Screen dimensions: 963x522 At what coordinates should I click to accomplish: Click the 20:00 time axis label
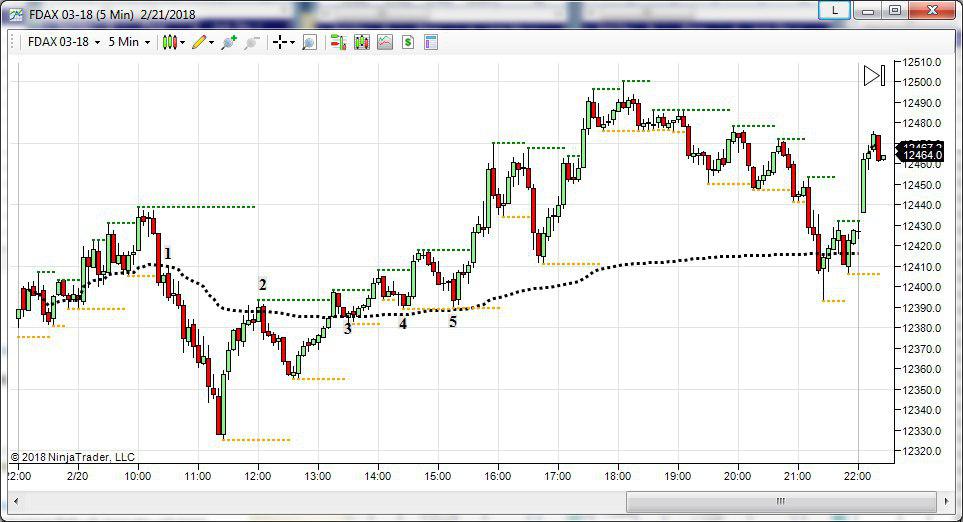click(738, 476)
